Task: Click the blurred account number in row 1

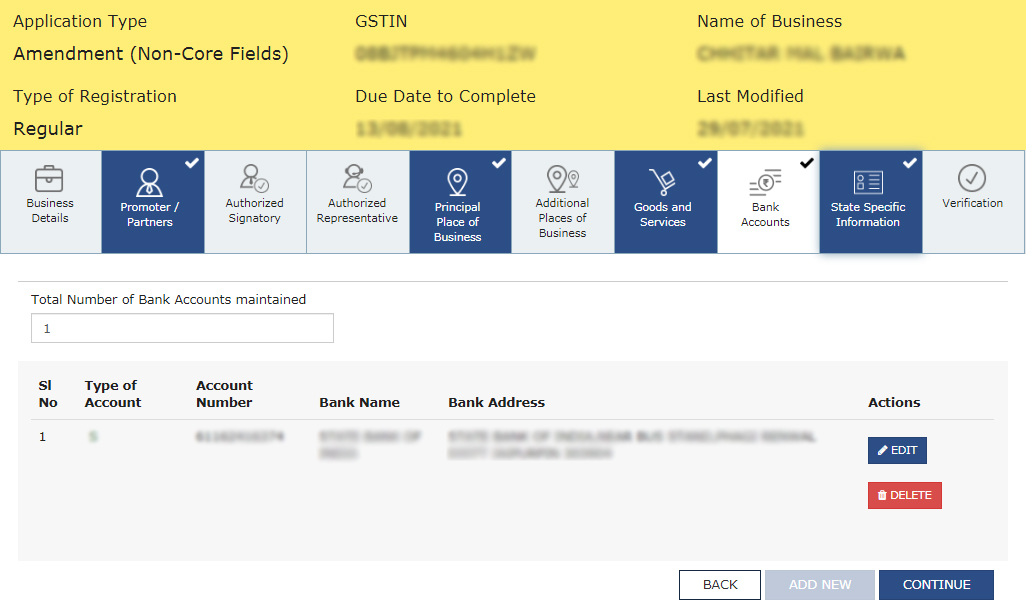Action: pyautogui.click(x=240, y=437)
